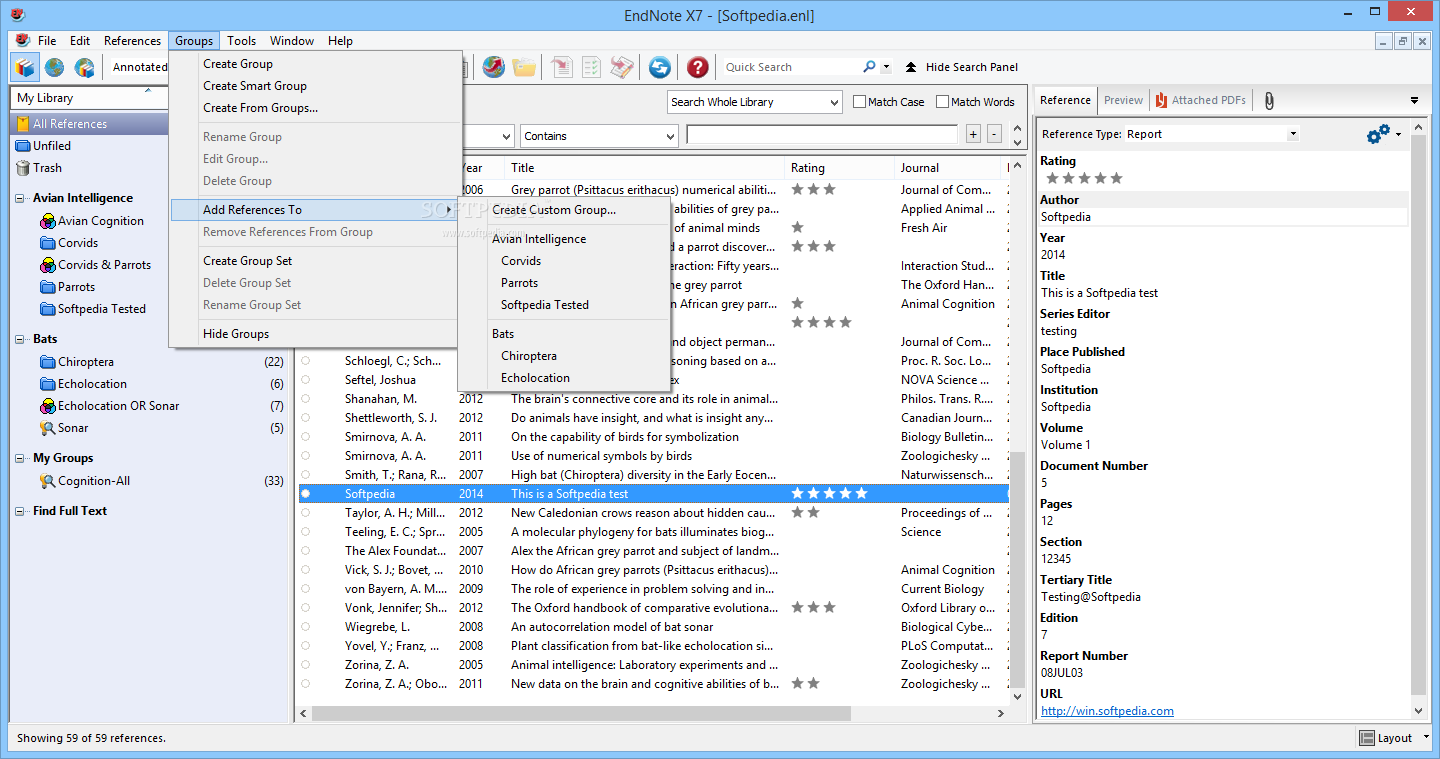Toggle read status dot for Shettleworth row
The width and height of the screenshot is (1440, 759).
pyautogui.click(x=305, y=418)
